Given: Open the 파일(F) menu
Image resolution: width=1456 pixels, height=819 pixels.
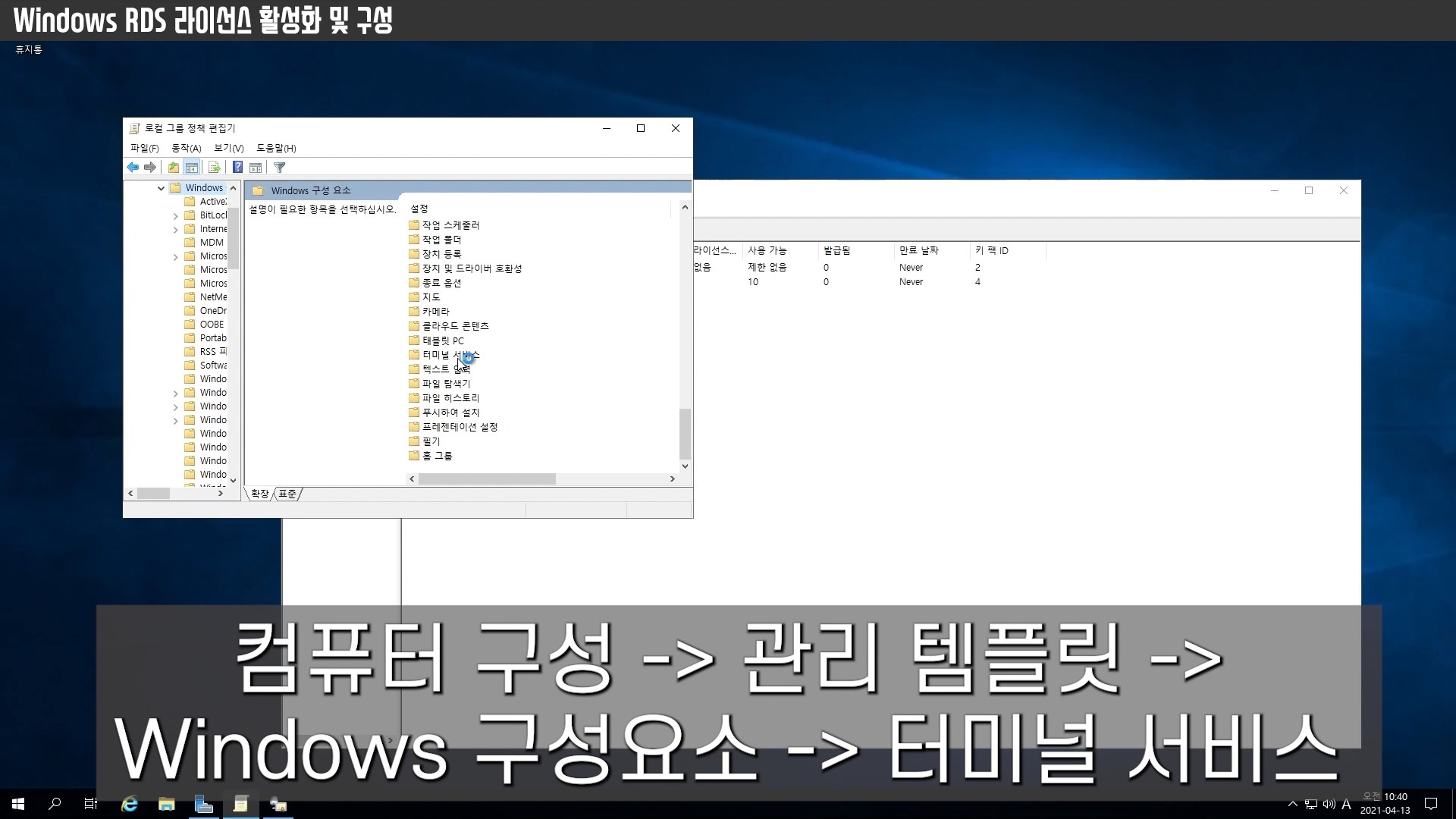Looking at the screenshot, I should click(x=144, y=148).
